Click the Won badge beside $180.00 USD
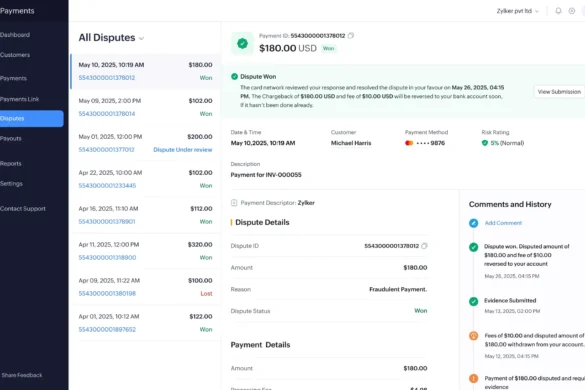 (x=328, y=49)
